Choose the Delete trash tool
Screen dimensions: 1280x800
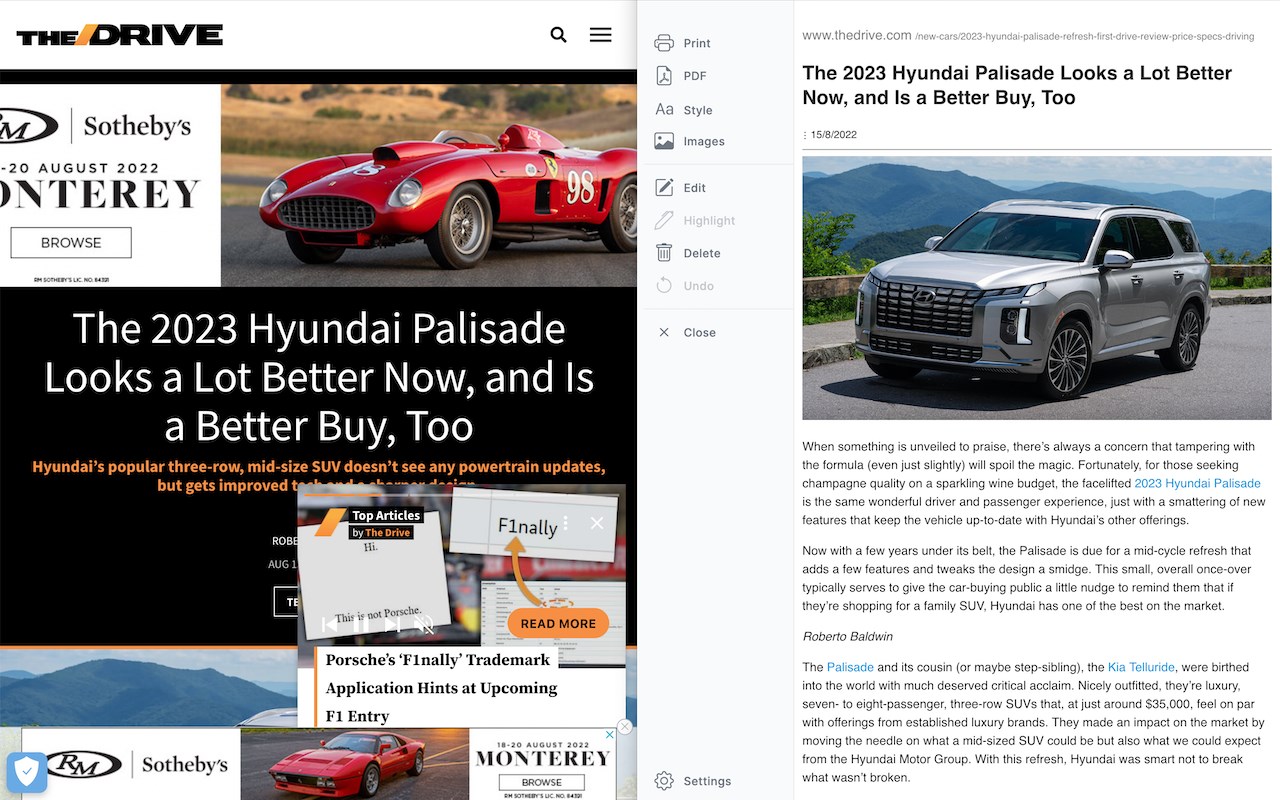[x=664, y=253]
